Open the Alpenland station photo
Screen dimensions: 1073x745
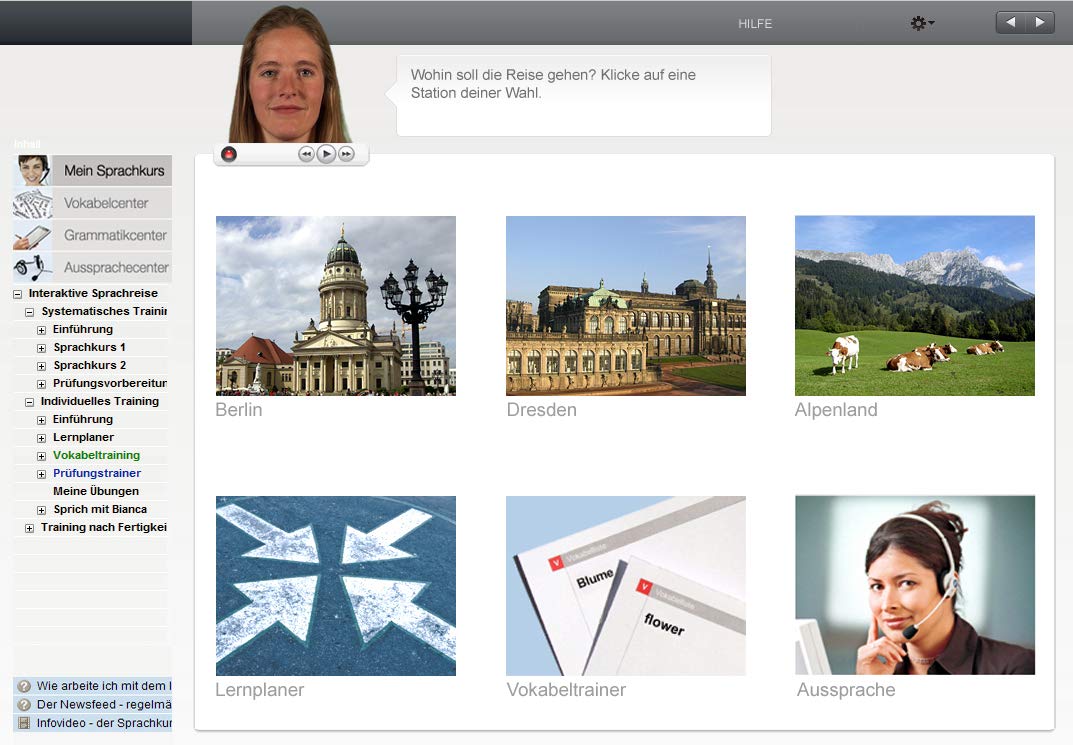pos(915,306)
